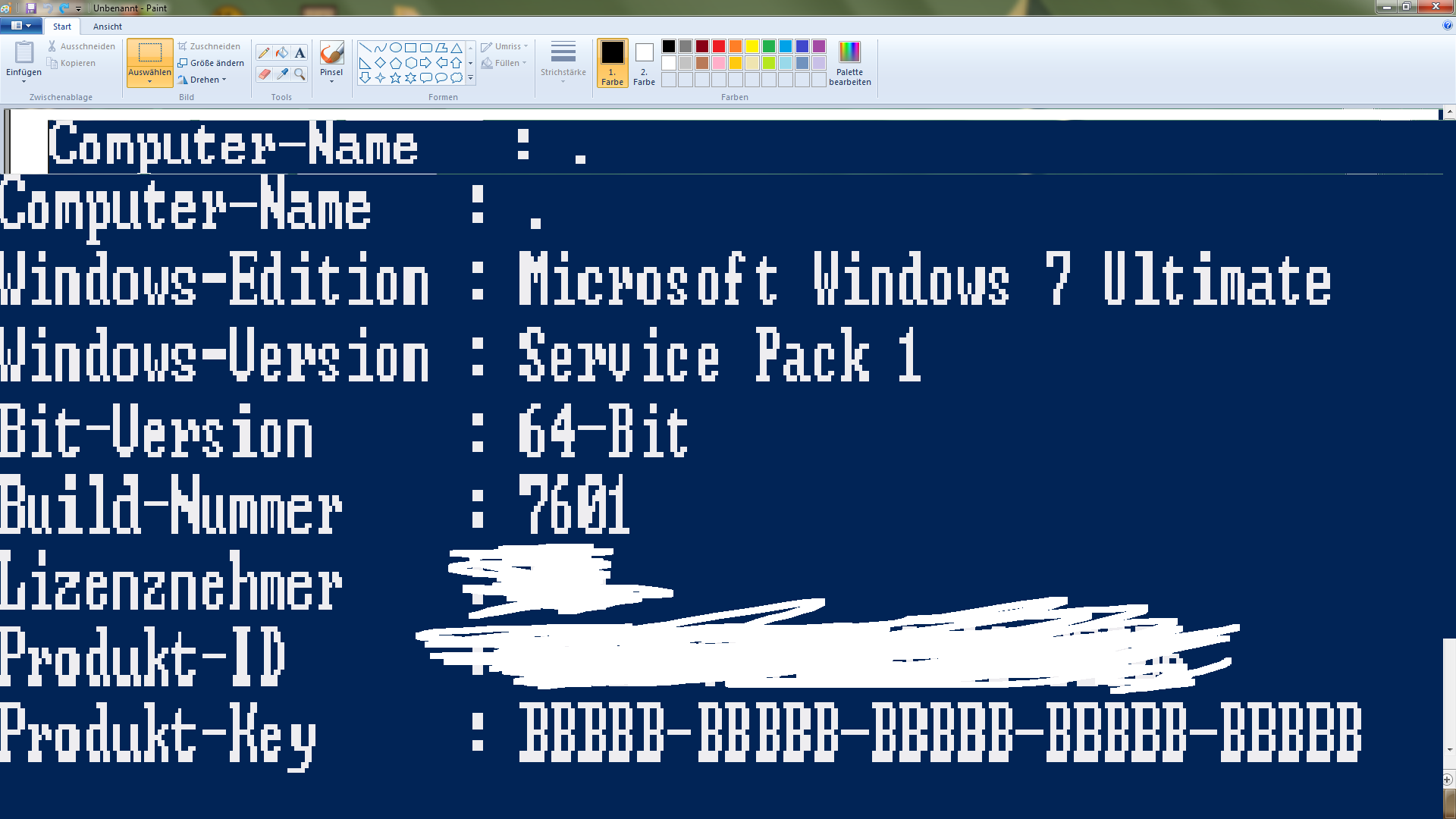
Task: Toggle the 2. Farbe background color selector
Action: tap(644, 63)
